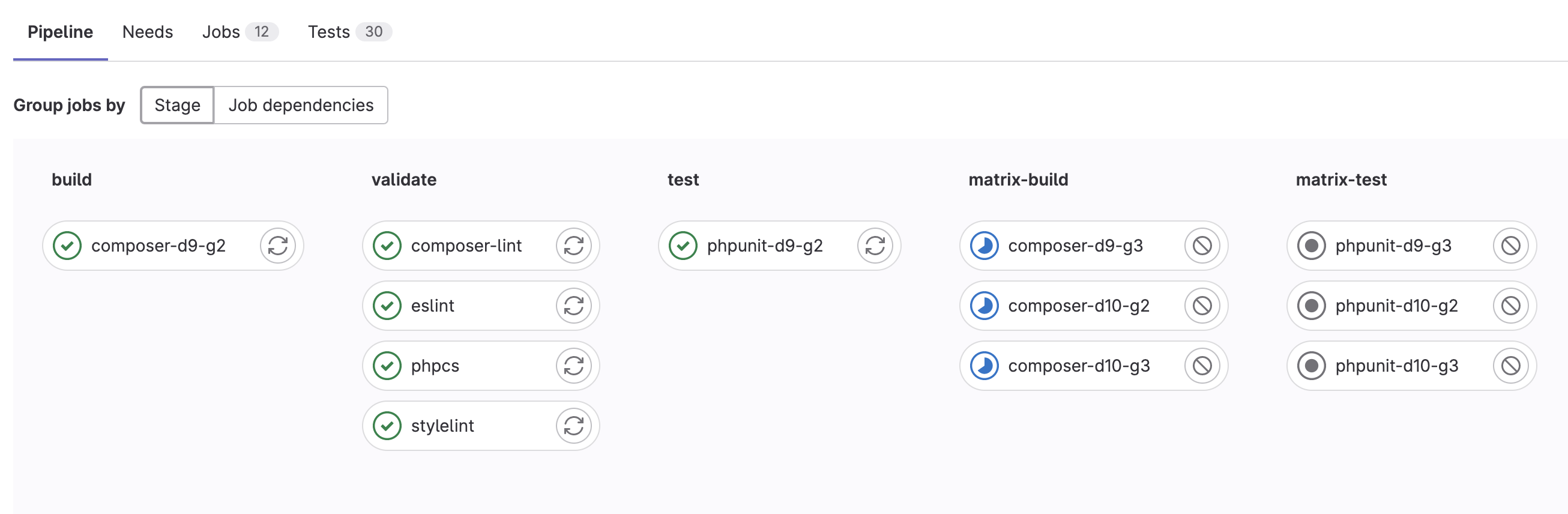Cancel the pending phpunit-d9-g3 job
The width and height of the screenshot is (1568, 514).
tap(1511, 246)
